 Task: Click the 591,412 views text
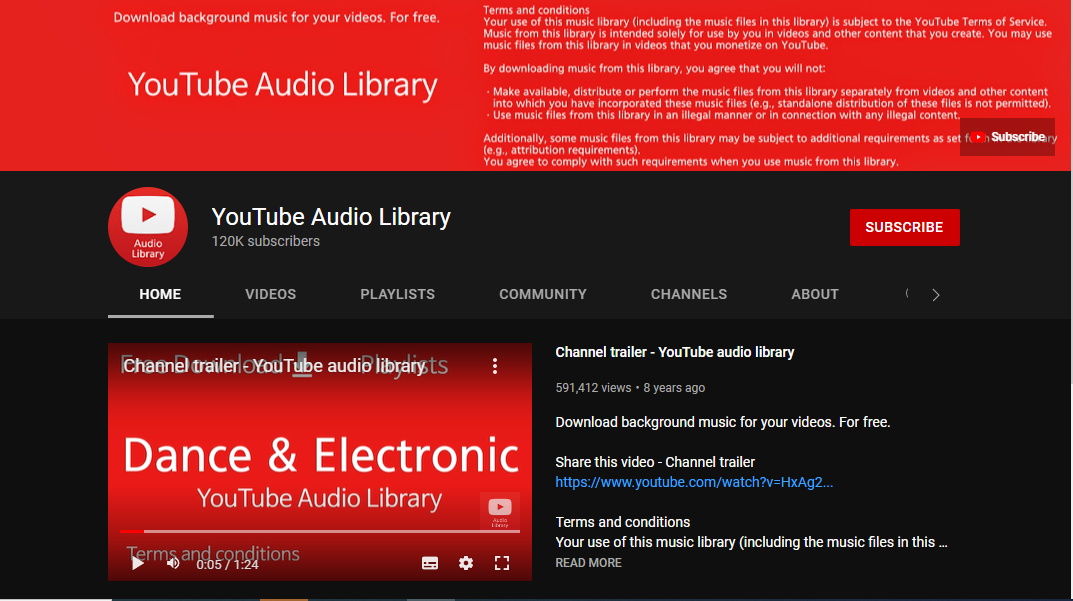593,387
